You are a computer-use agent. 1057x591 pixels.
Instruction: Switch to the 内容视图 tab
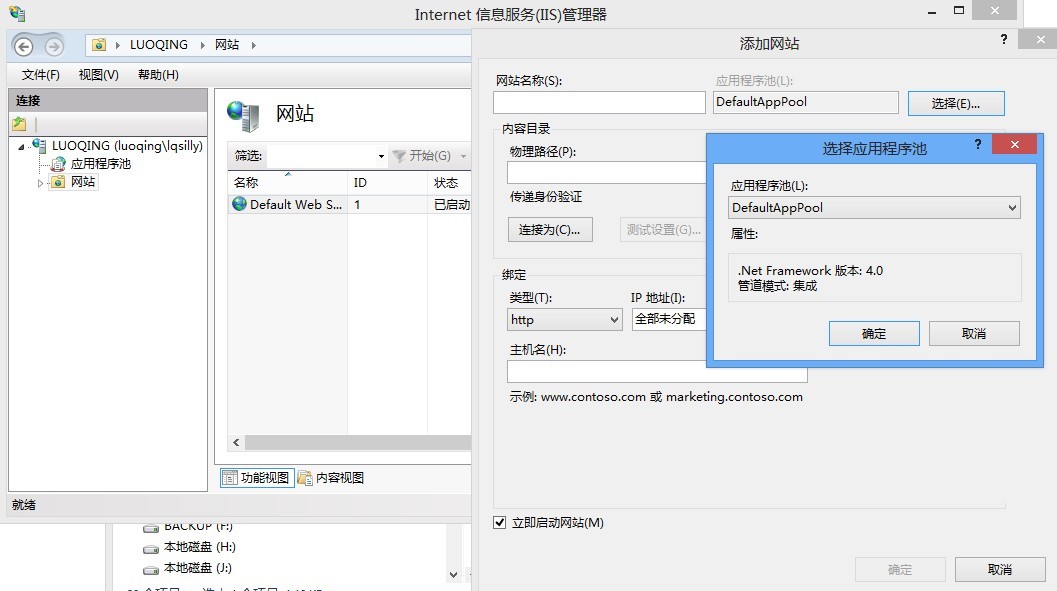click(x=331, y=478)
